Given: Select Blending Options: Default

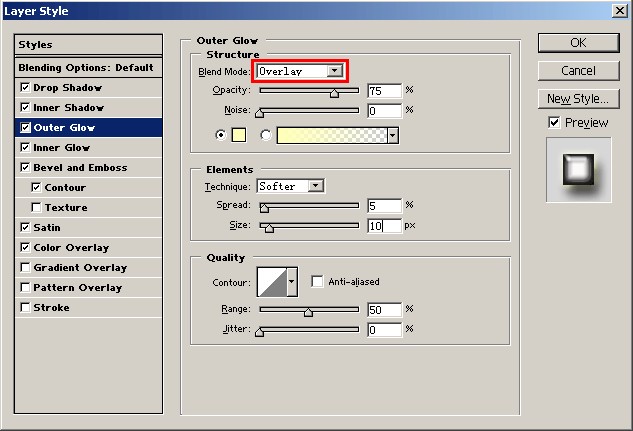Looking at the screenshot, I should pos(86,67).
